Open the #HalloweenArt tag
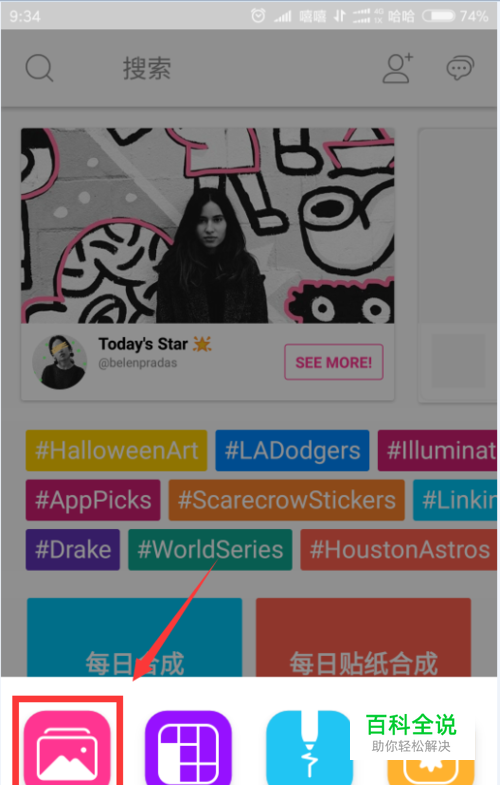 pyautogui.click(x=116, y=451)
